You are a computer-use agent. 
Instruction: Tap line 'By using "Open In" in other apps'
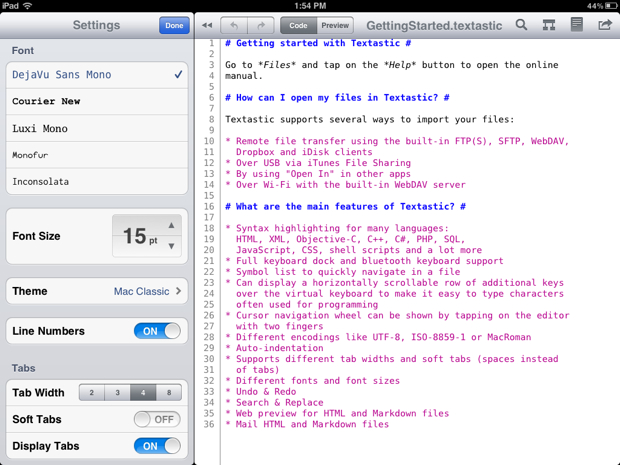point(318,174)
